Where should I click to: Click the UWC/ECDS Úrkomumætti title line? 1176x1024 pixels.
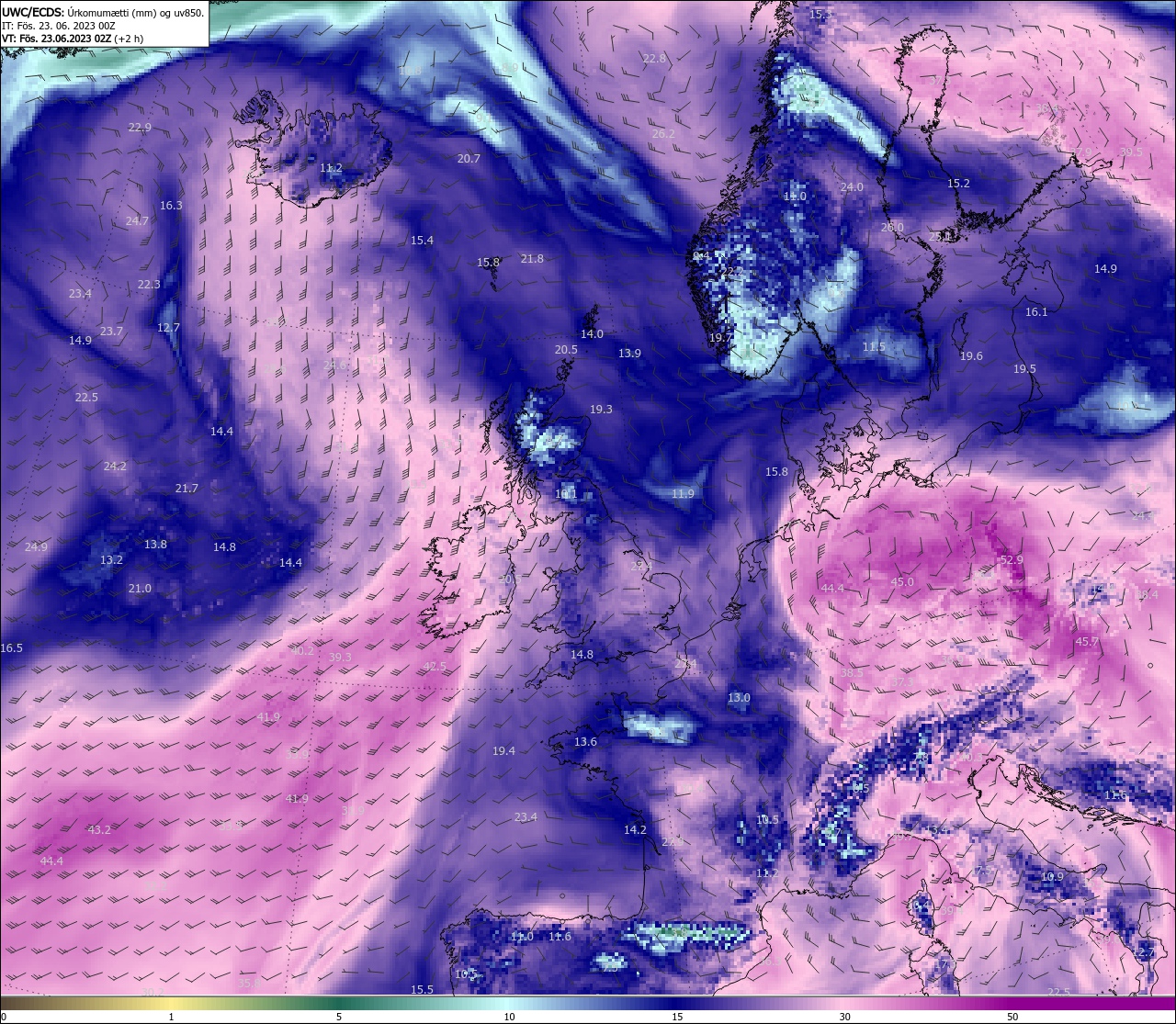coord(103,13)
